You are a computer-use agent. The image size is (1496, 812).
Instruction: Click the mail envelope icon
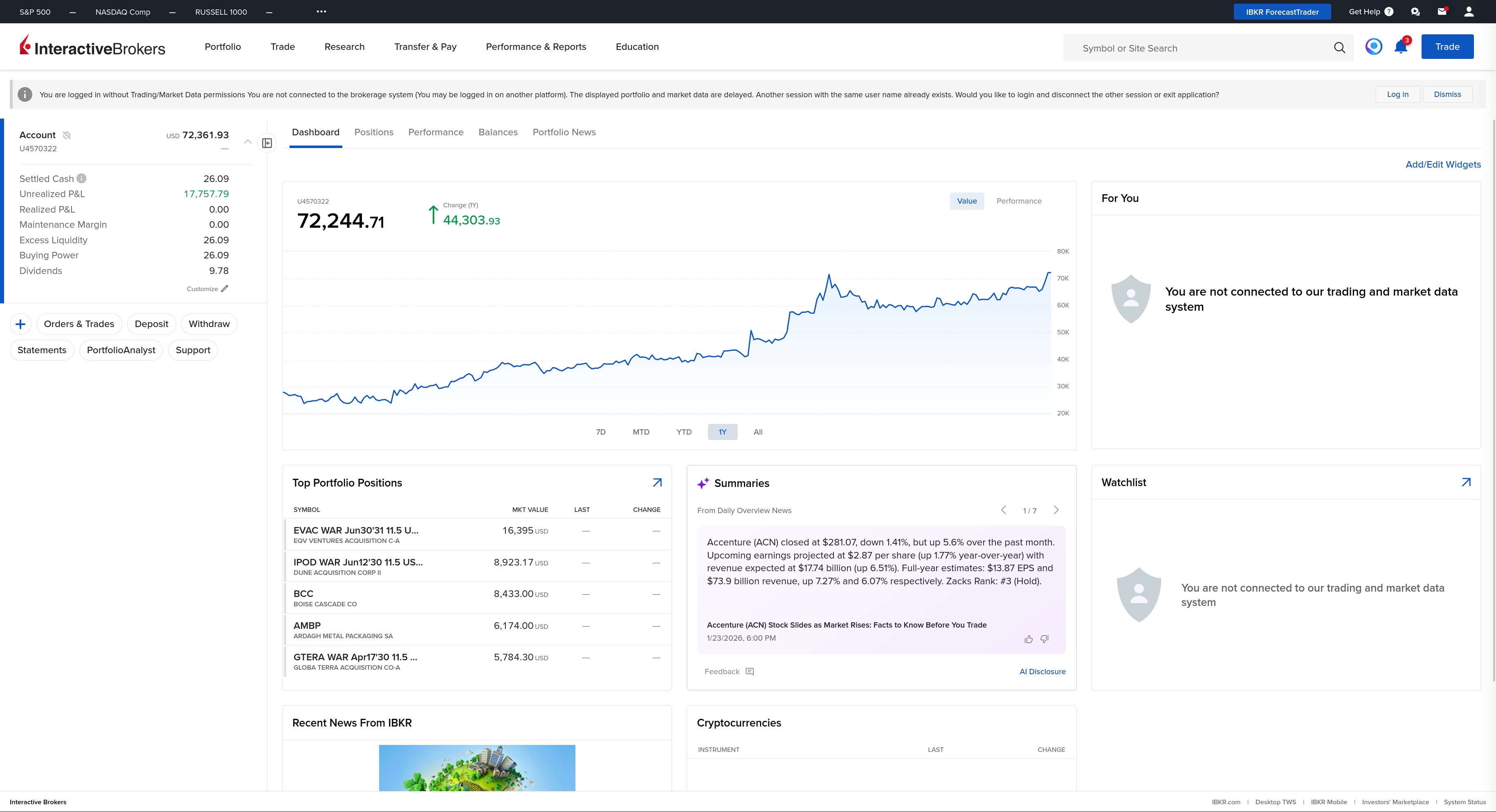click(1442, 11)
